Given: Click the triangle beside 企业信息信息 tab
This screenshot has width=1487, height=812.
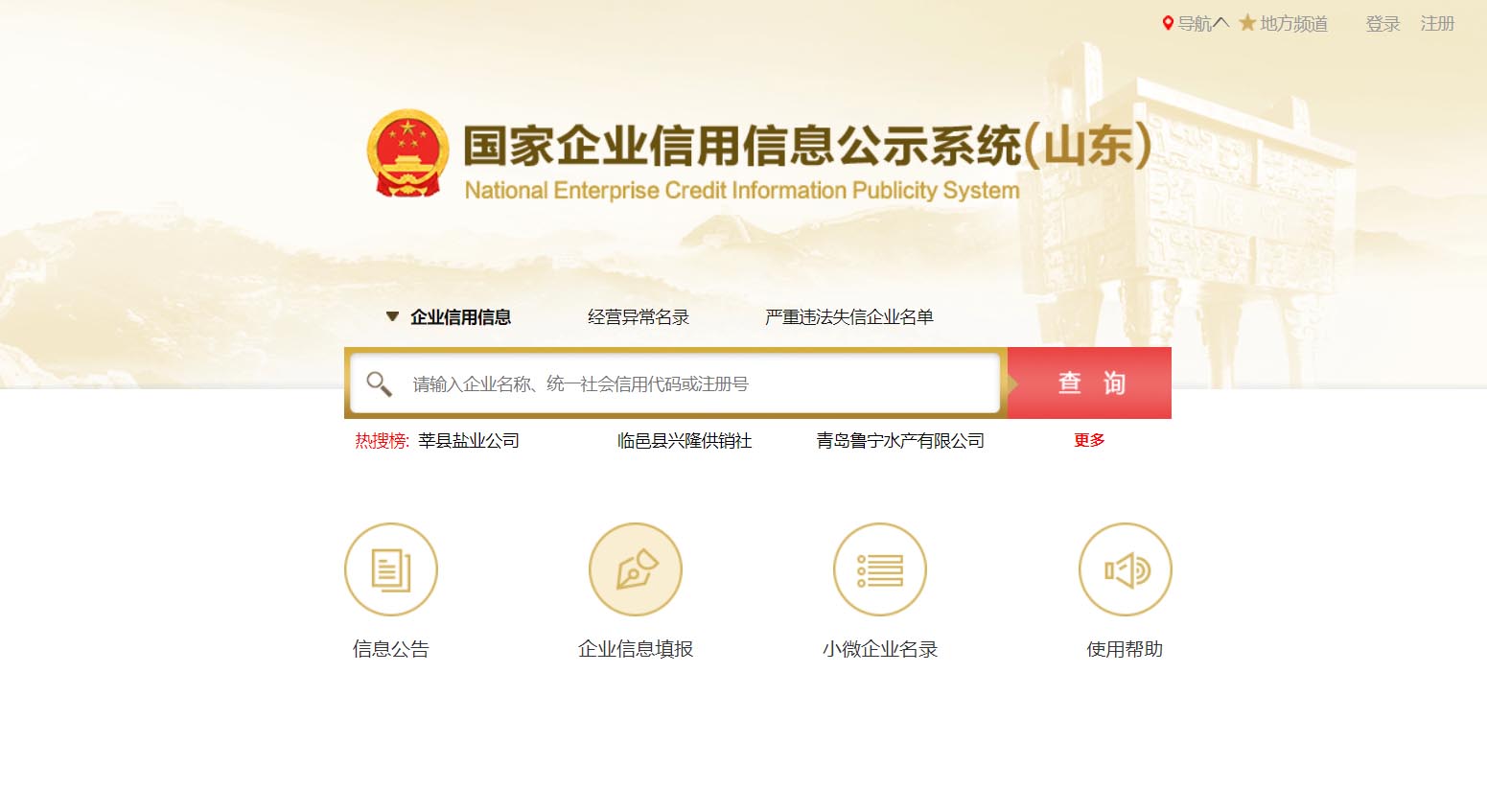Looking at the screenshot, I should (392, 316).
